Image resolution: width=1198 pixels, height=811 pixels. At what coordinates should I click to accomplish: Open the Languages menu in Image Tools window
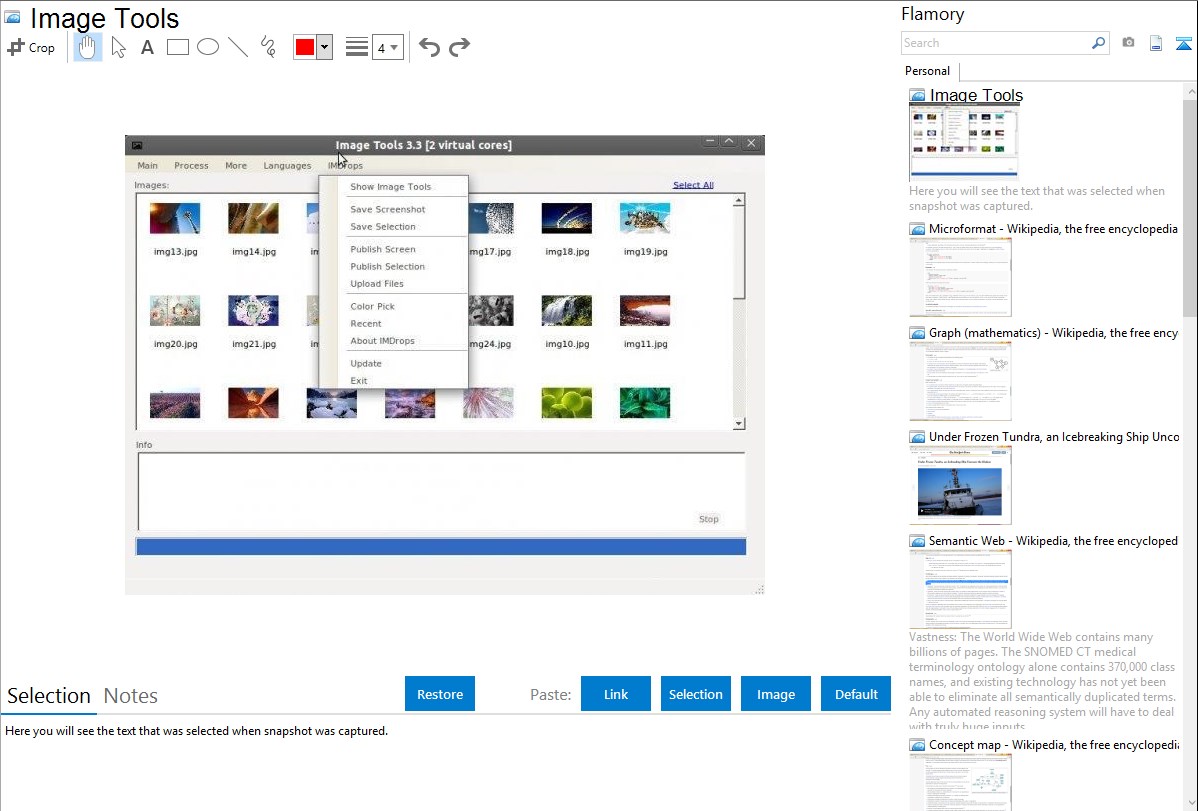287,166
